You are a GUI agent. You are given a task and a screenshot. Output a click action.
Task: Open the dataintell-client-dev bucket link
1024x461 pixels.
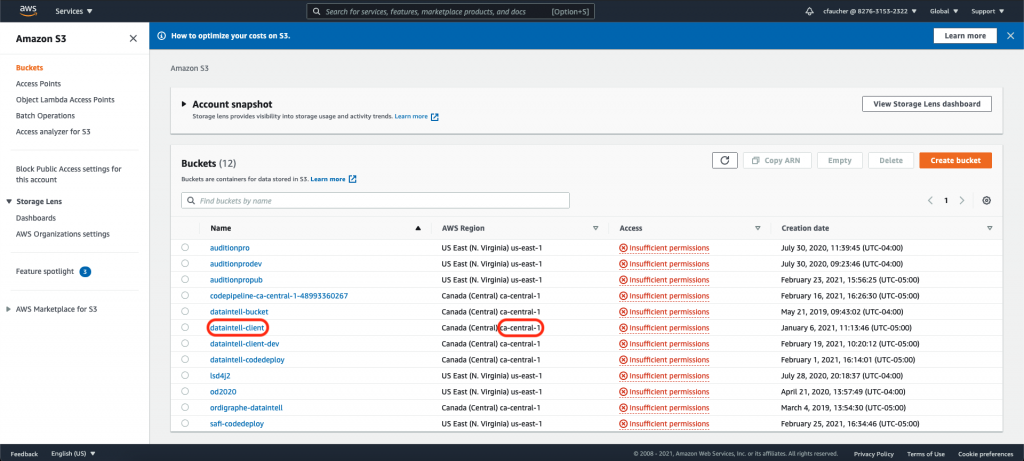tap(245, 343)
